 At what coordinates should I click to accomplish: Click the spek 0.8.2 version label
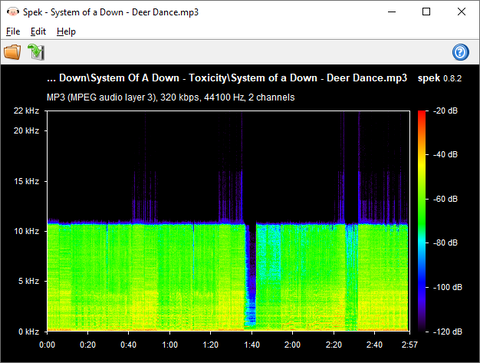(440, 78)
